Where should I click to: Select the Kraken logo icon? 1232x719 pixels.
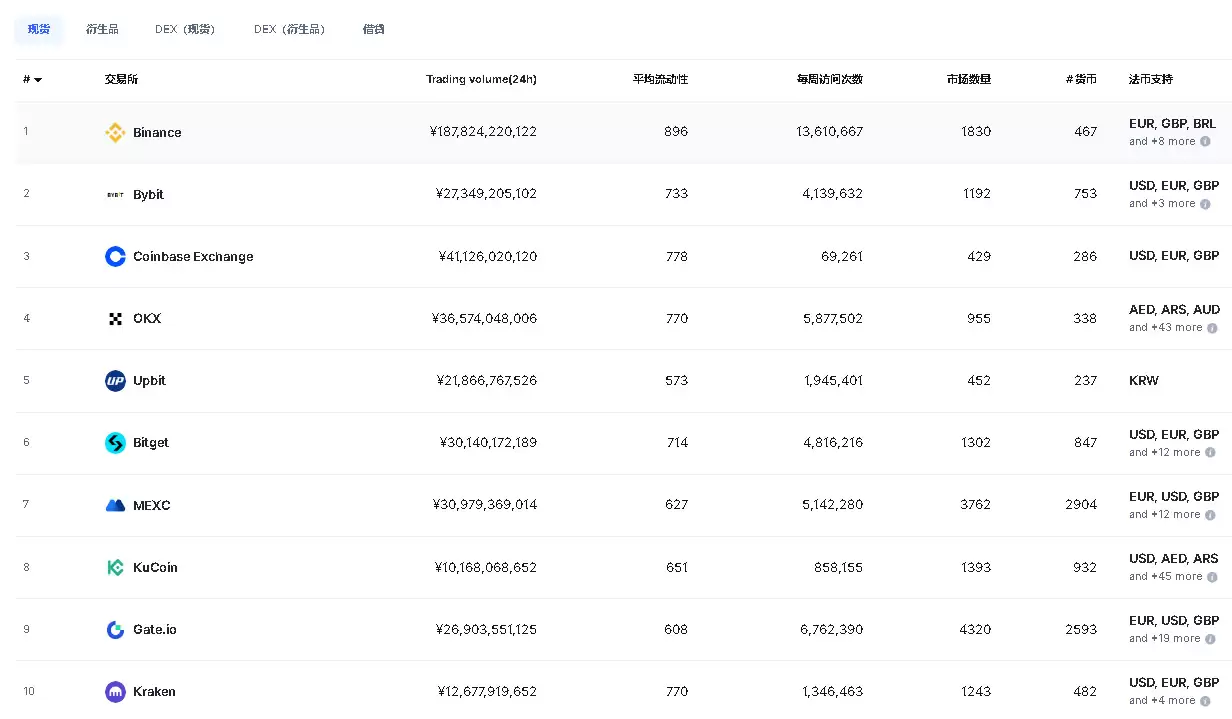[x=114, y=691]
